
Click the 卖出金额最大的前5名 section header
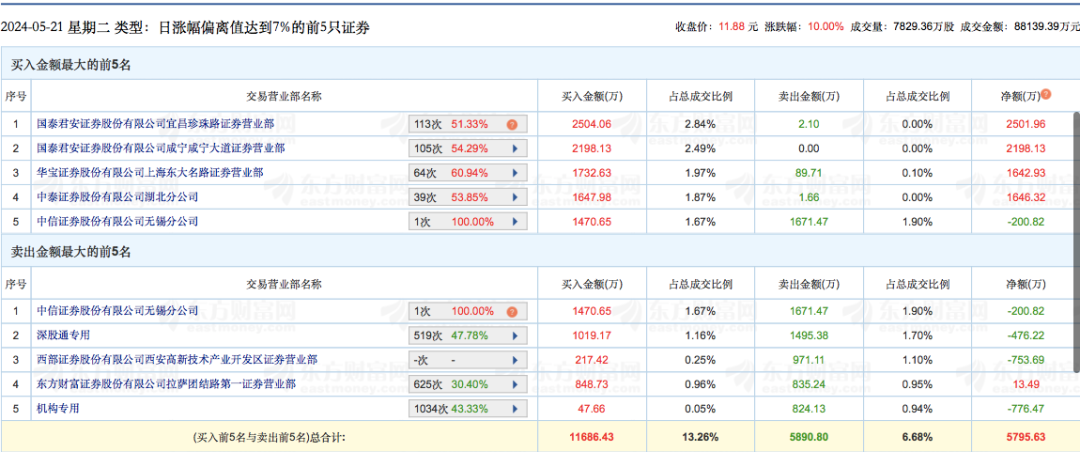[x=71, y=253]
